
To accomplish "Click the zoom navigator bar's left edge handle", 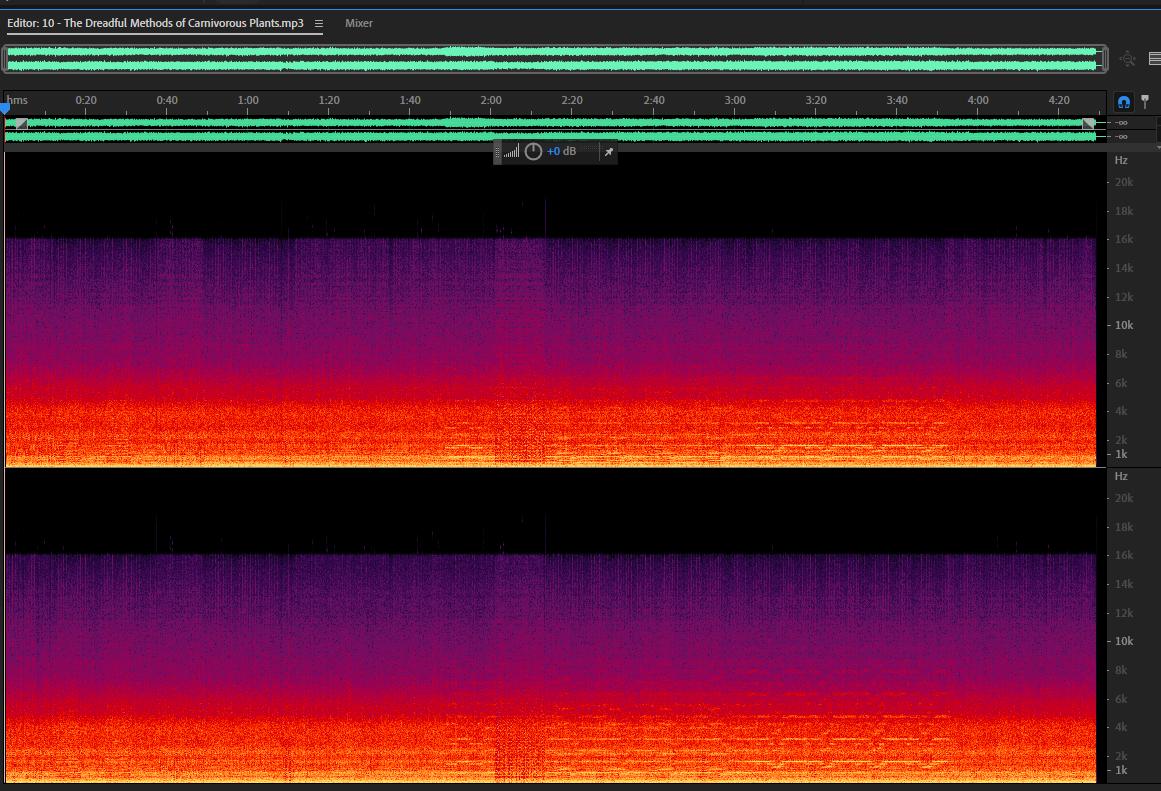I will [4, 59].
